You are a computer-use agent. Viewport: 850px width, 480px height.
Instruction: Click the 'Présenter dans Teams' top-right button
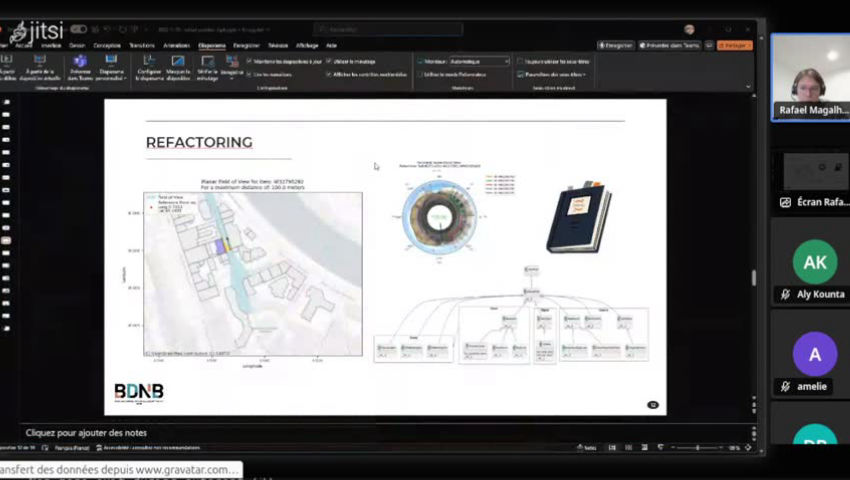pyautogui.click(x=669, y=45)
